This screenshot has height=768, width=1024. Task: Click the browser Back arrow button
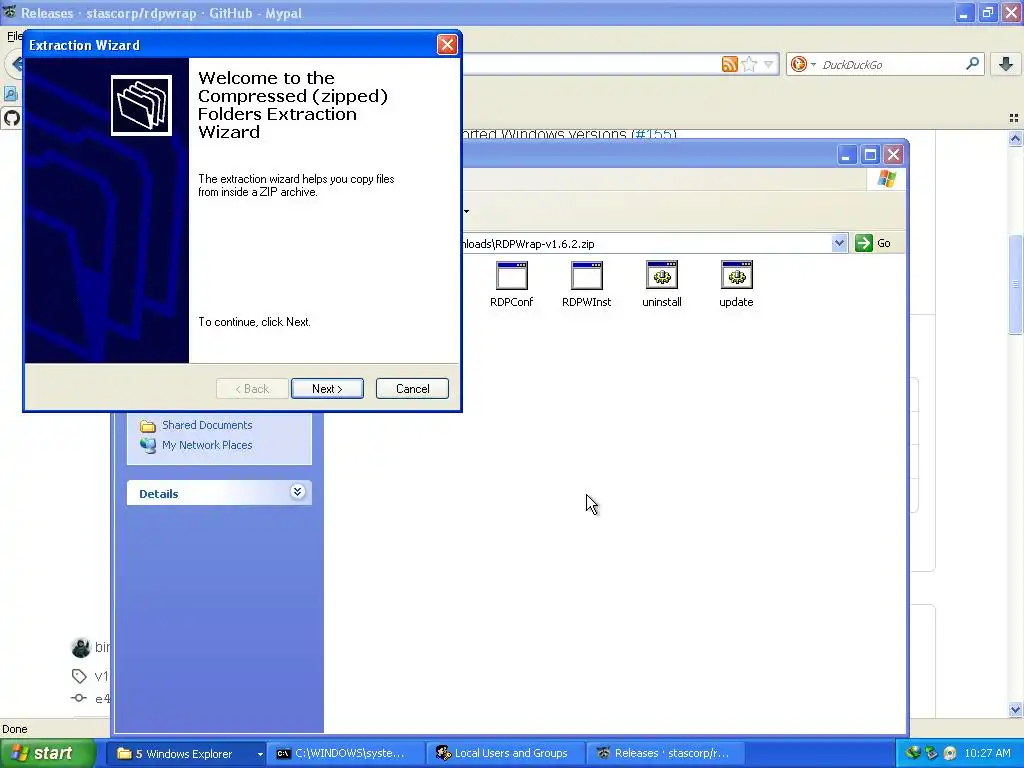[14, 64]
